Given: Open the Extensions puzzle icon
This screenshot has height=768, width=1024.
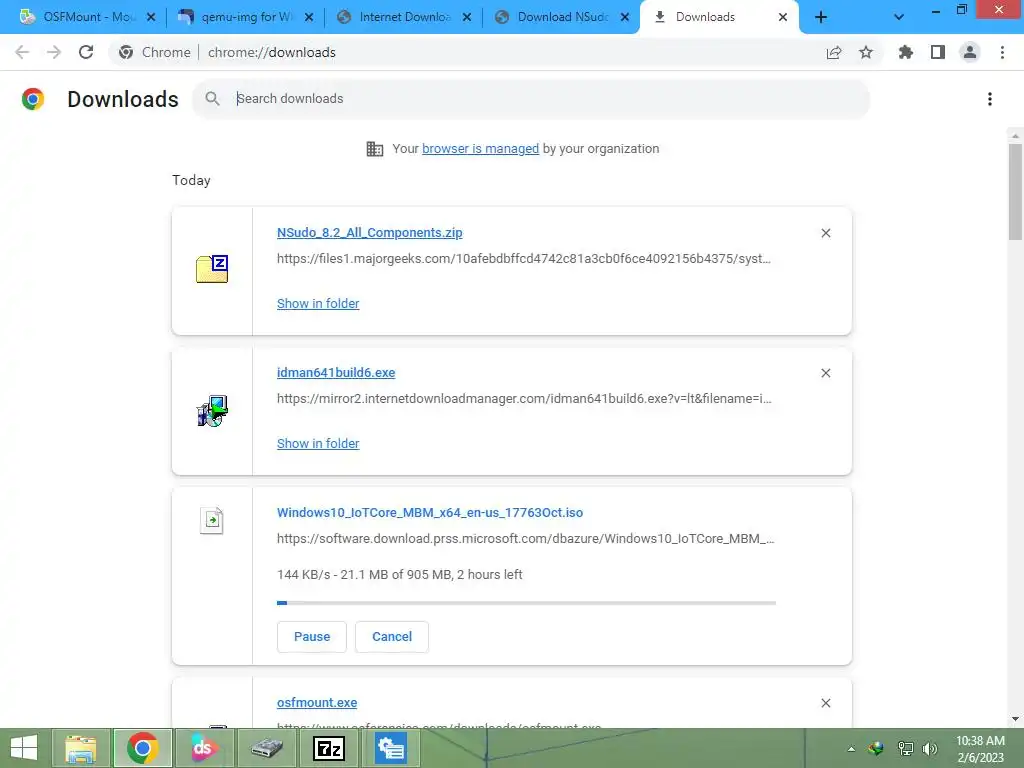Looking at the screenshot, I should [906, 52].
